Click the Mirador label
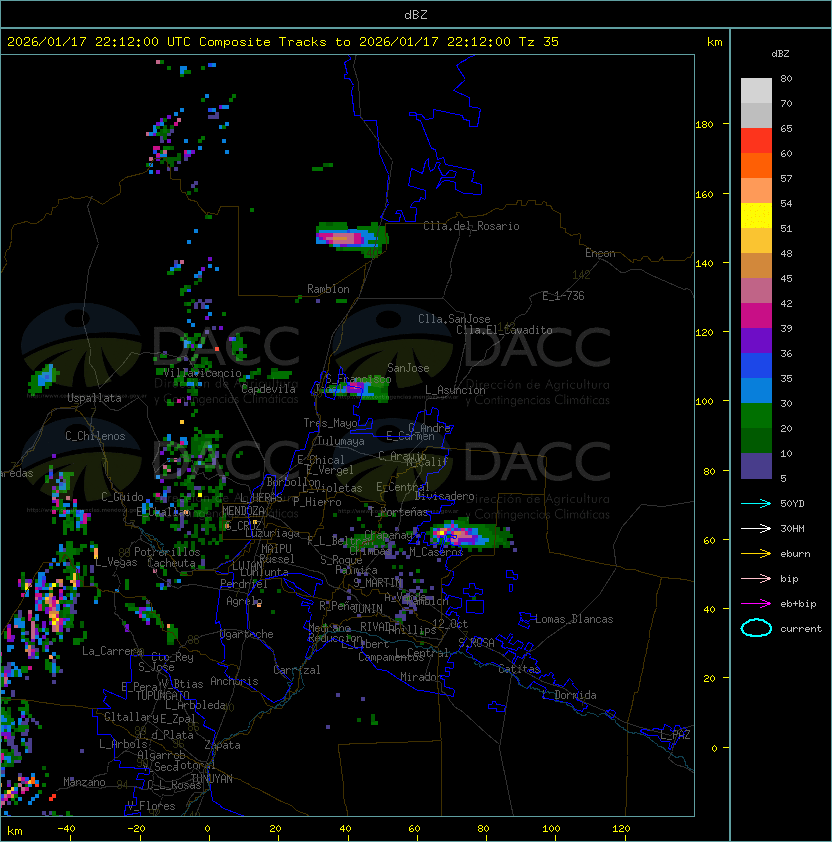 (422, 677)
